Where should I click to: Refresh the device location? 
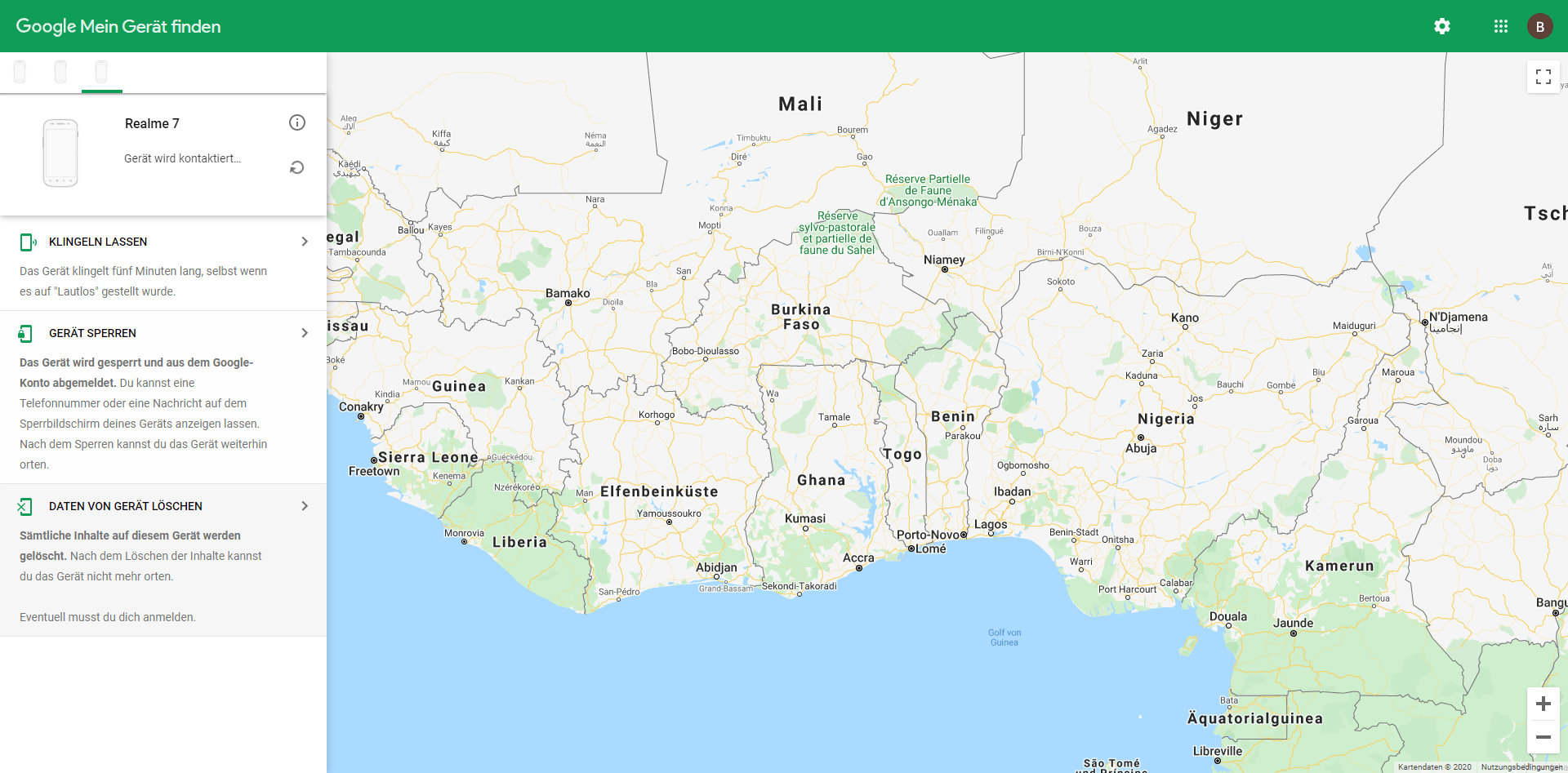[x=297, y=167]
